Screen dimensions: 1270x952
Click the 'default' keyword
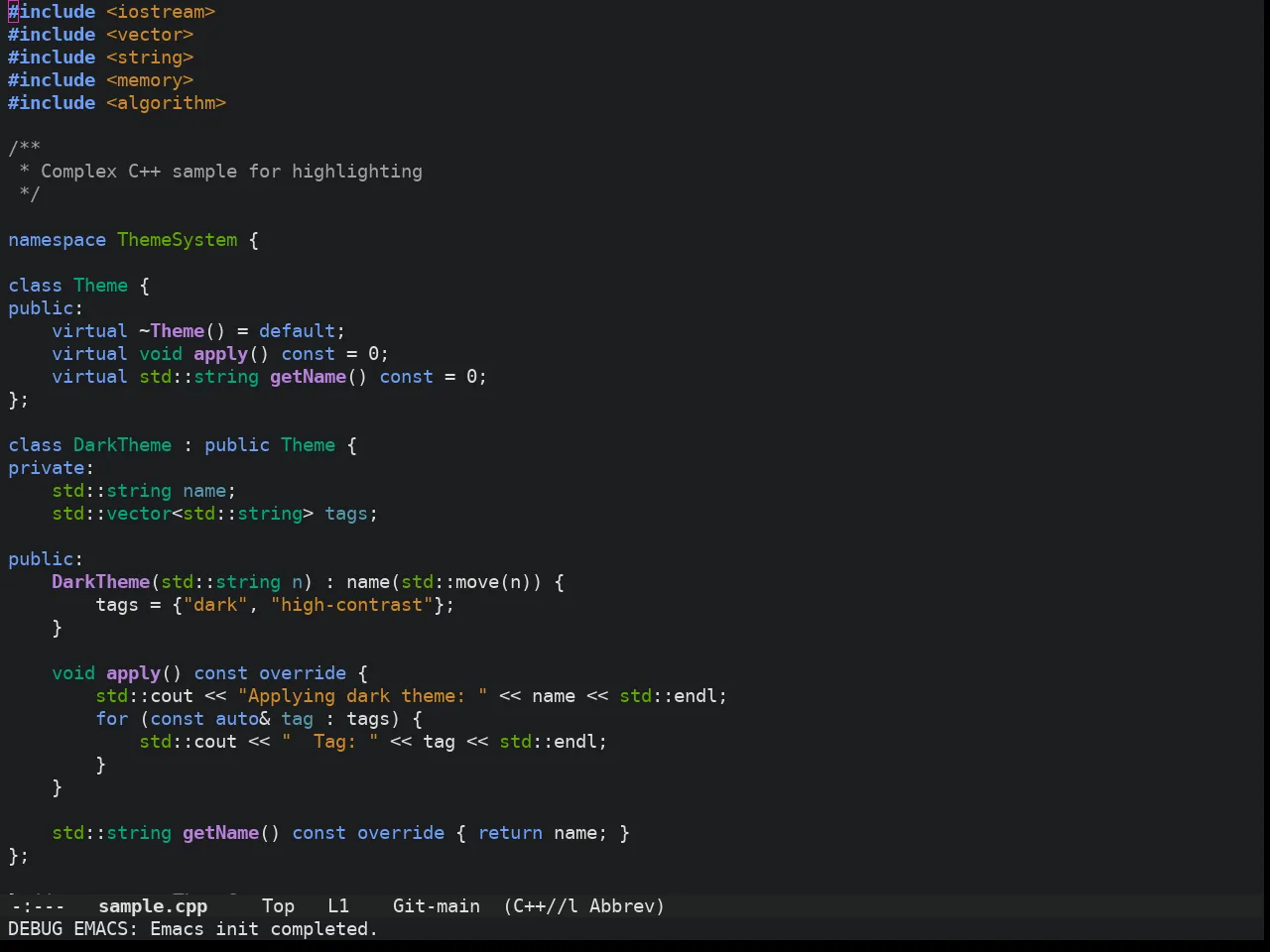[297, 331]
